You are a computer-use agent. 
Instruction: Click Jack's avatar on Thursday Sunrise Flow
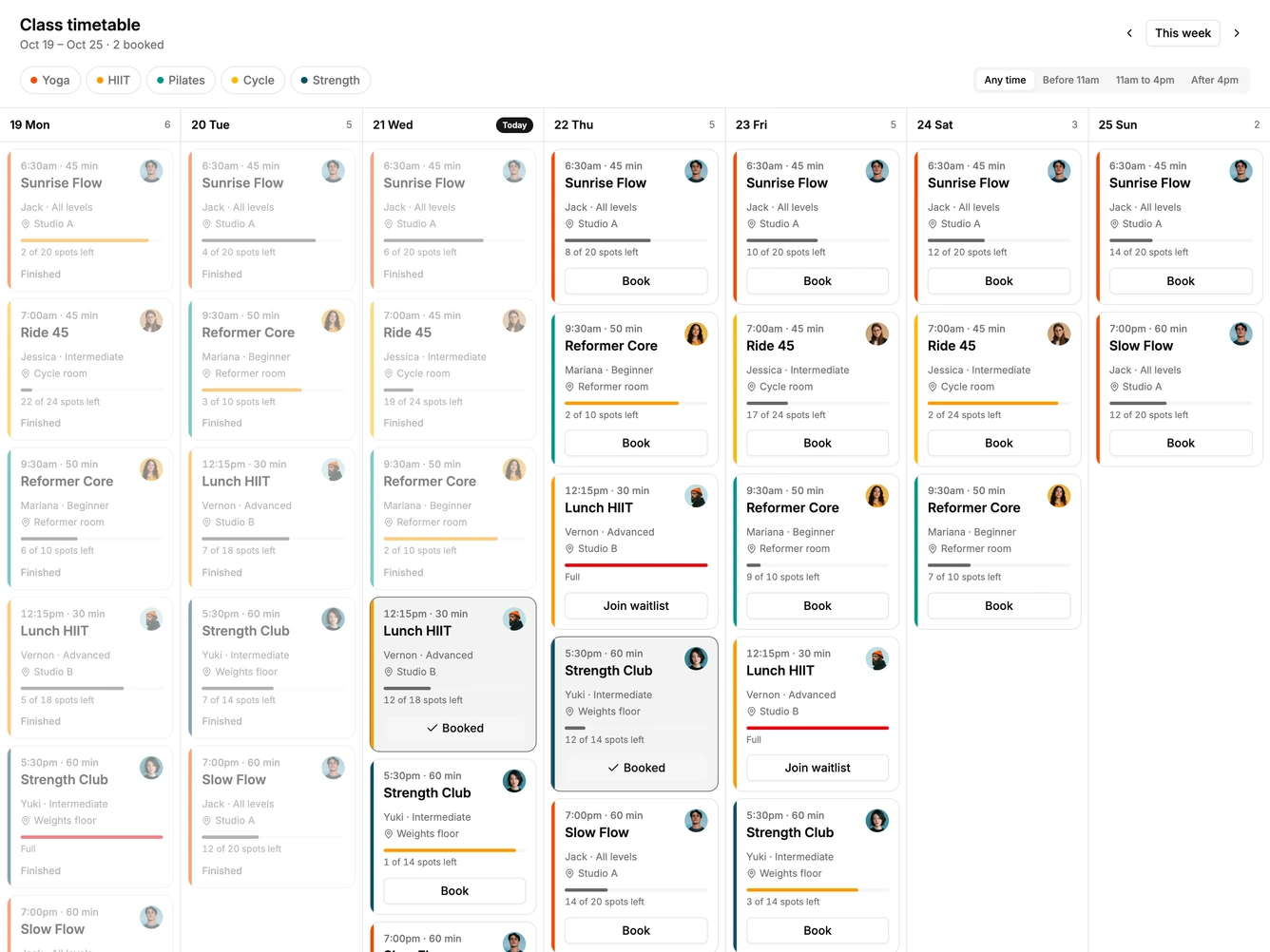point(697,171)
